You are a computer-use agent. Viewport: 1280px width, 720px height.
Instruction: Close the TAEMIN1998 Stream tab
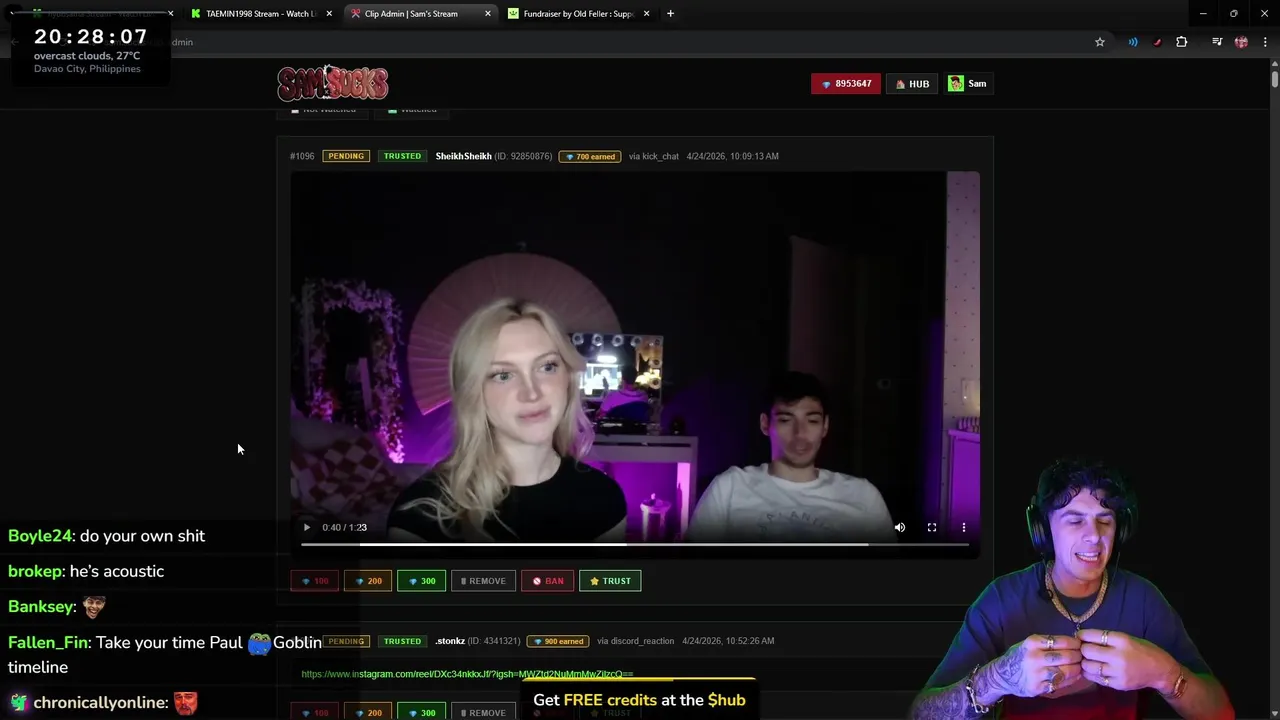pyautogui.click(x=329, y=14)
